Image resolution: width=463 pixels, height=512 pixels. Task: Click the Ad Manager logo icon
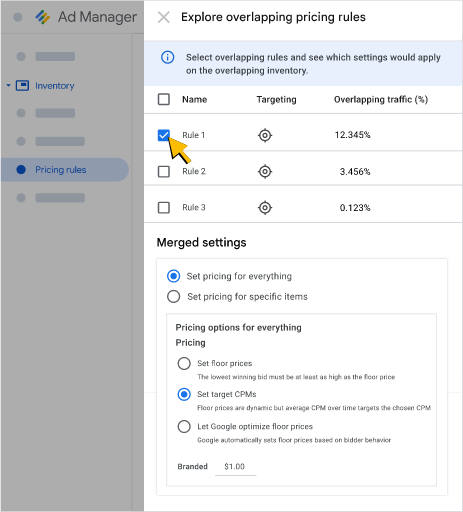43,17
